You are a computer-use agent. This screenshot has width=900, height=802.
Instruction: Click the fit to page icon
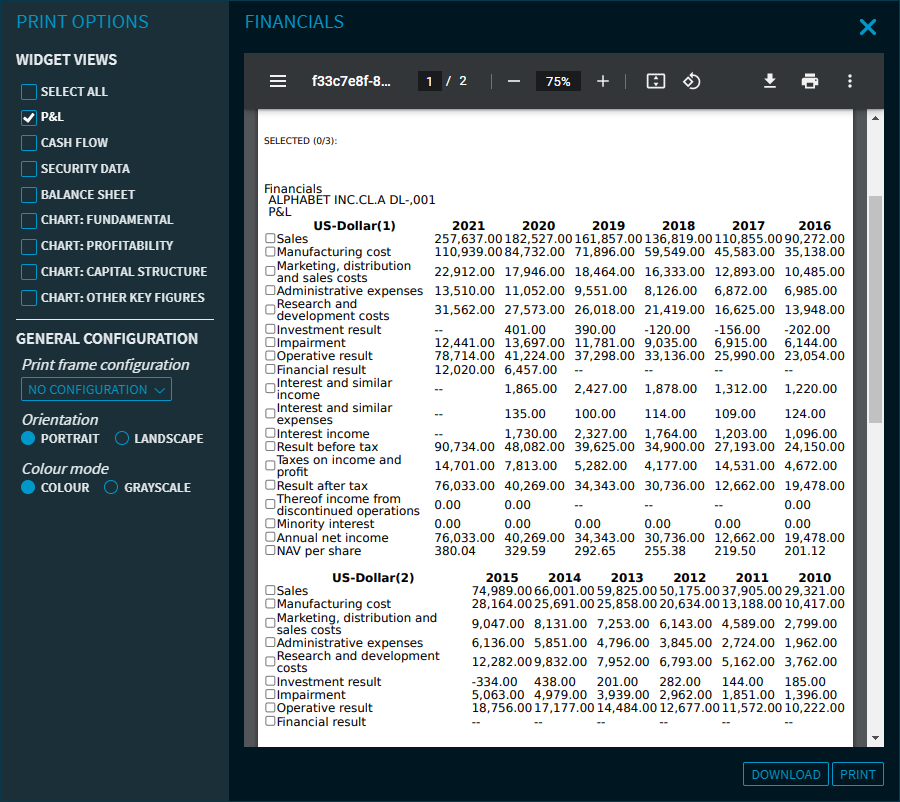coord(655,81)
